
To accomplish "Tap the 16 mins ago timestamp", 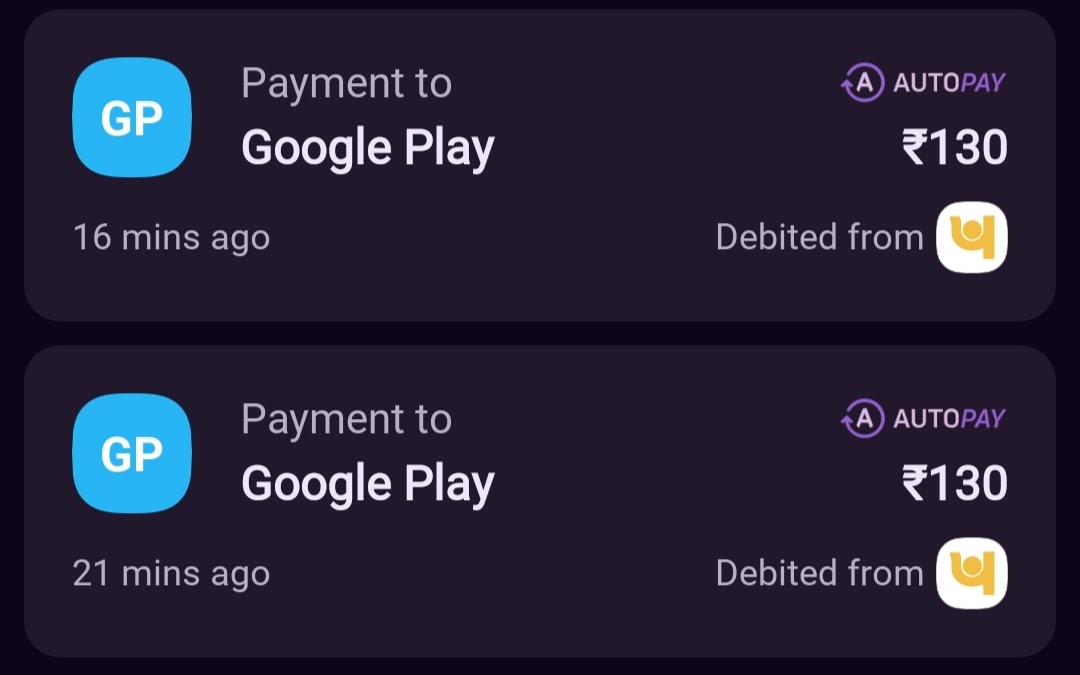I will (x=172, y=236).
